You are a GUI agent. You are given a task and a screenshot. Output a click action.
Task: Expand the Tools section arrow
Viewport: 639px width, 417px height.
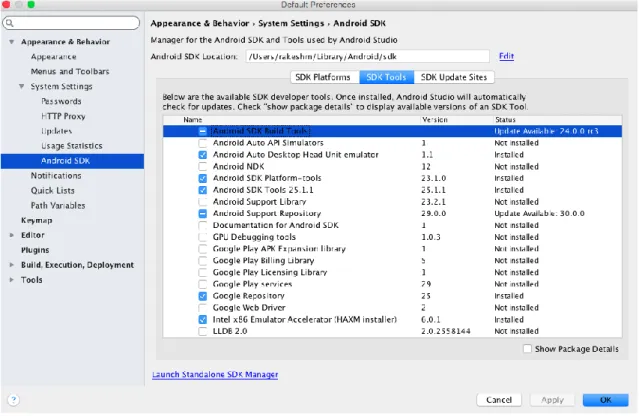point(12,280)
